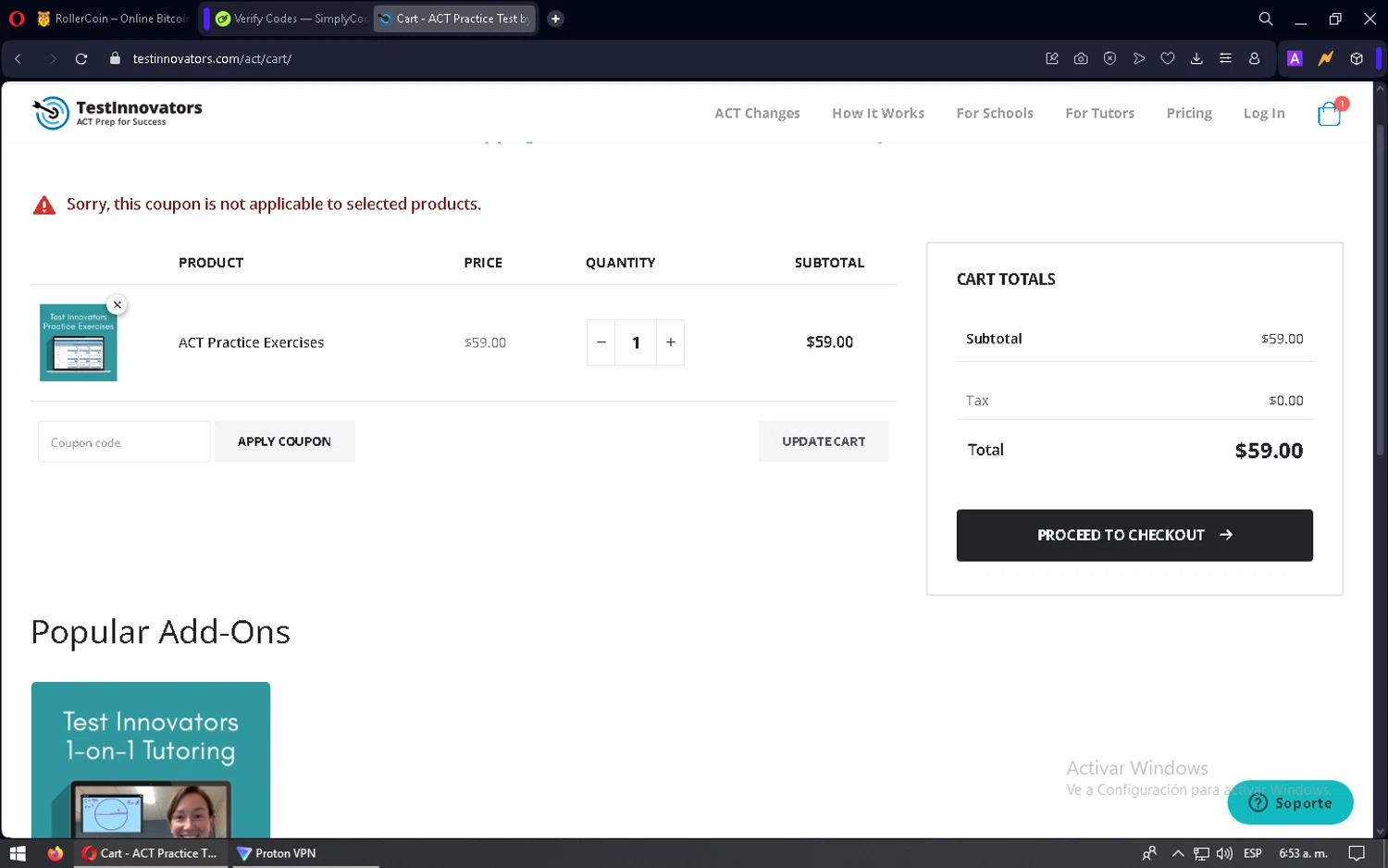
Task: Proceed to checkout
Action: tap(1134, 535)
